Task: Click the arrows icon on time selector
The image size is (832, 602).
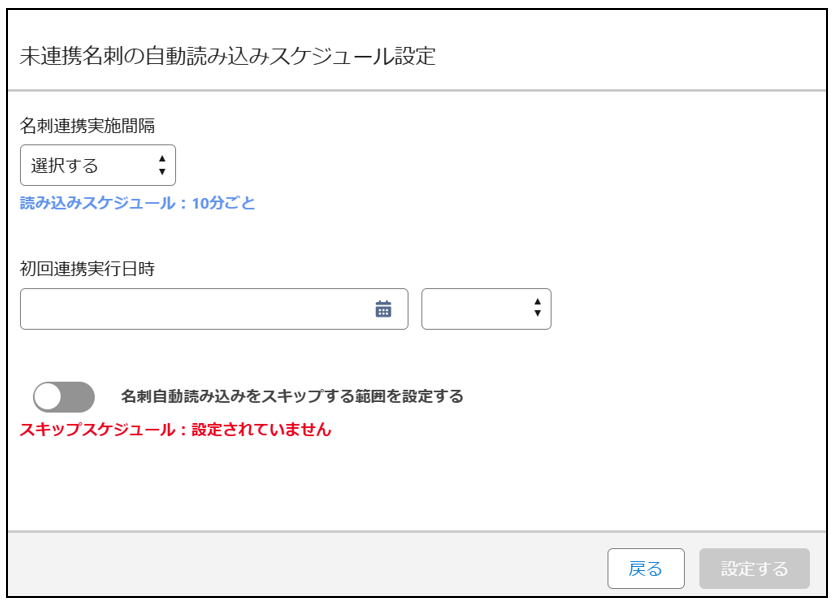Action: click(537, 307)
